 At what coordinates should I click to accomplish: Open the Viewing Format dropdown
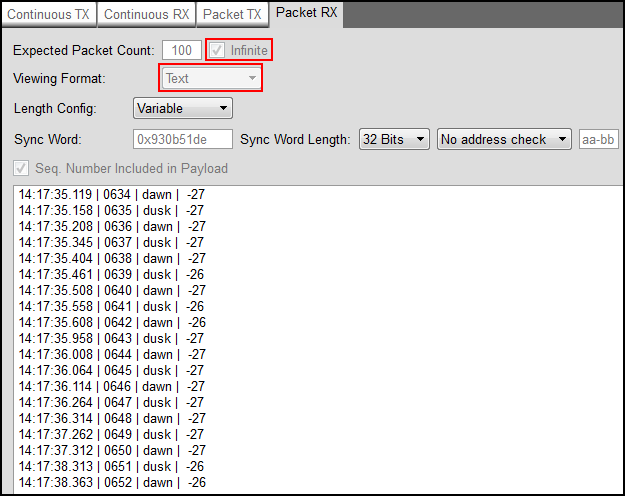211,78
